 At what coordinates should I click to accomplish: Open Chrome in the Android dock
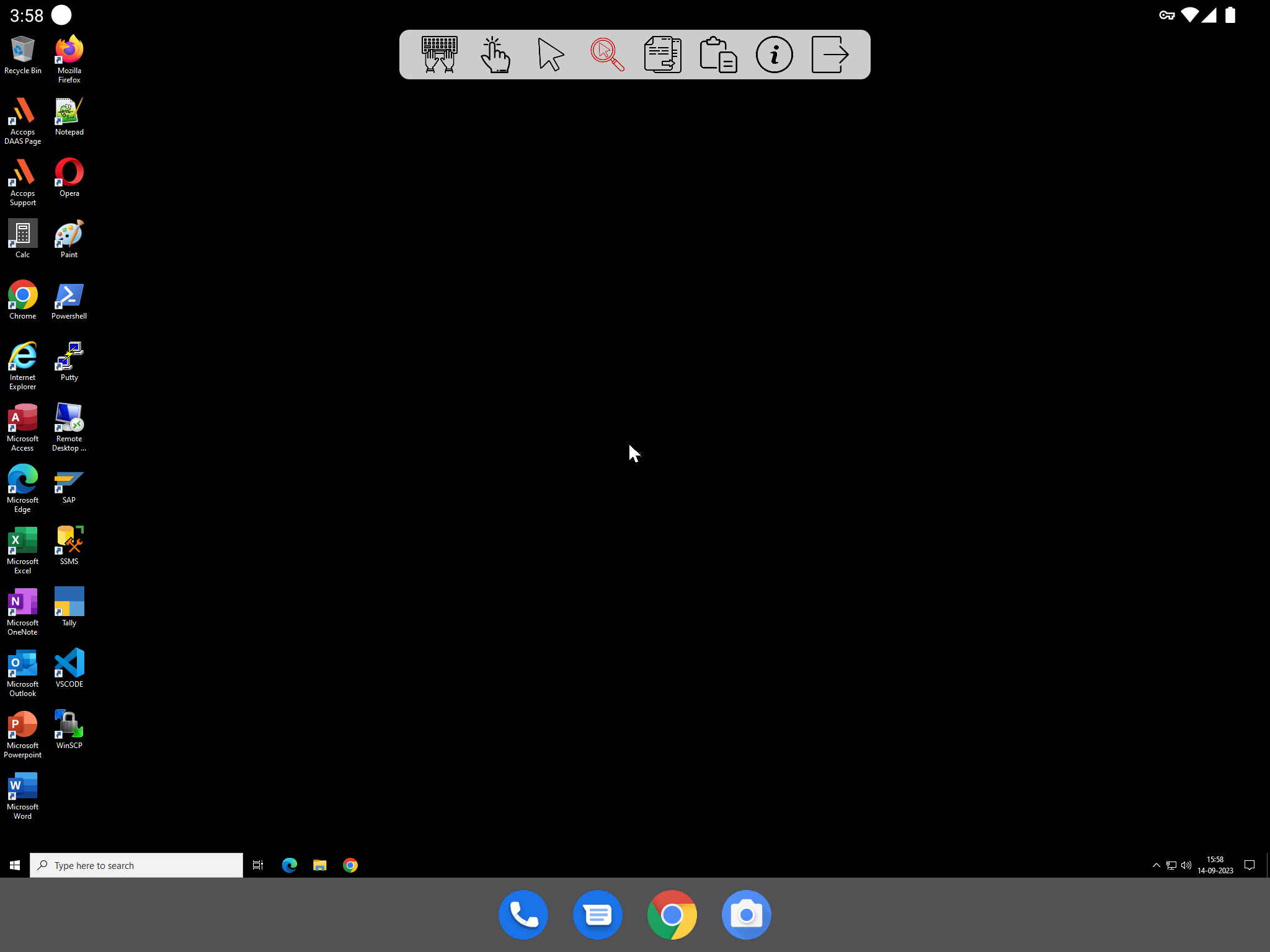pyautogui.click(x=672, y=915)
